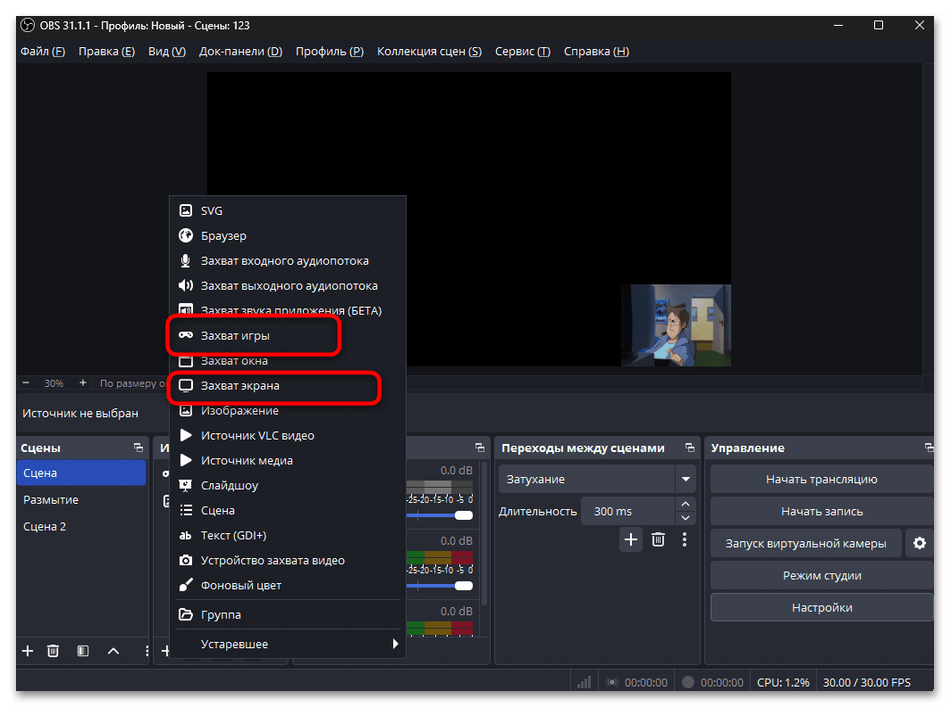Click the upper audio mixer volume slider handle
Screen dimensions: 950x707
click(463, 515)
